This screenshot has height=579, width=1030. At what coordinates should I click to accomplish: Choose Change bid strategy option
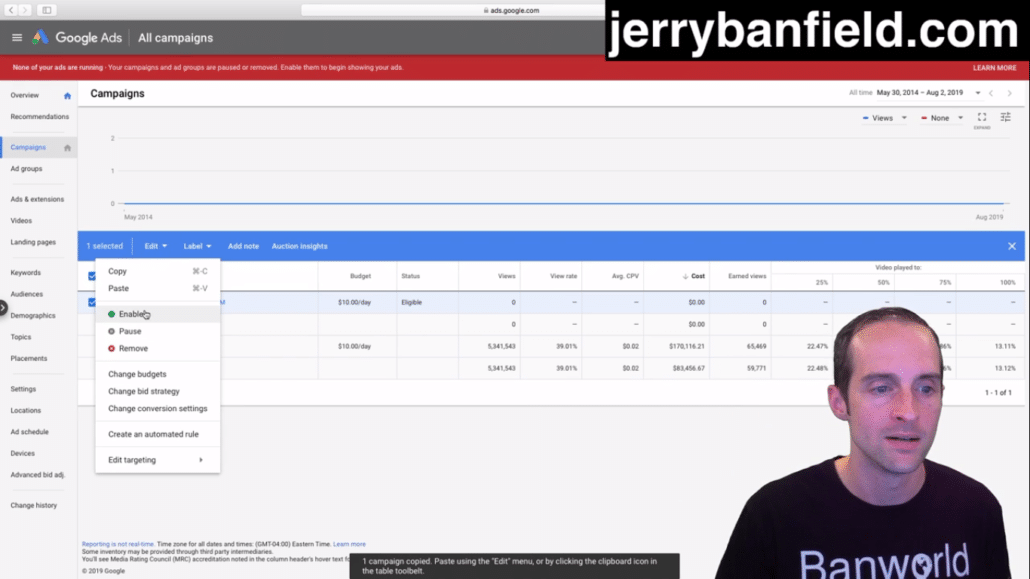pos(158,391)
